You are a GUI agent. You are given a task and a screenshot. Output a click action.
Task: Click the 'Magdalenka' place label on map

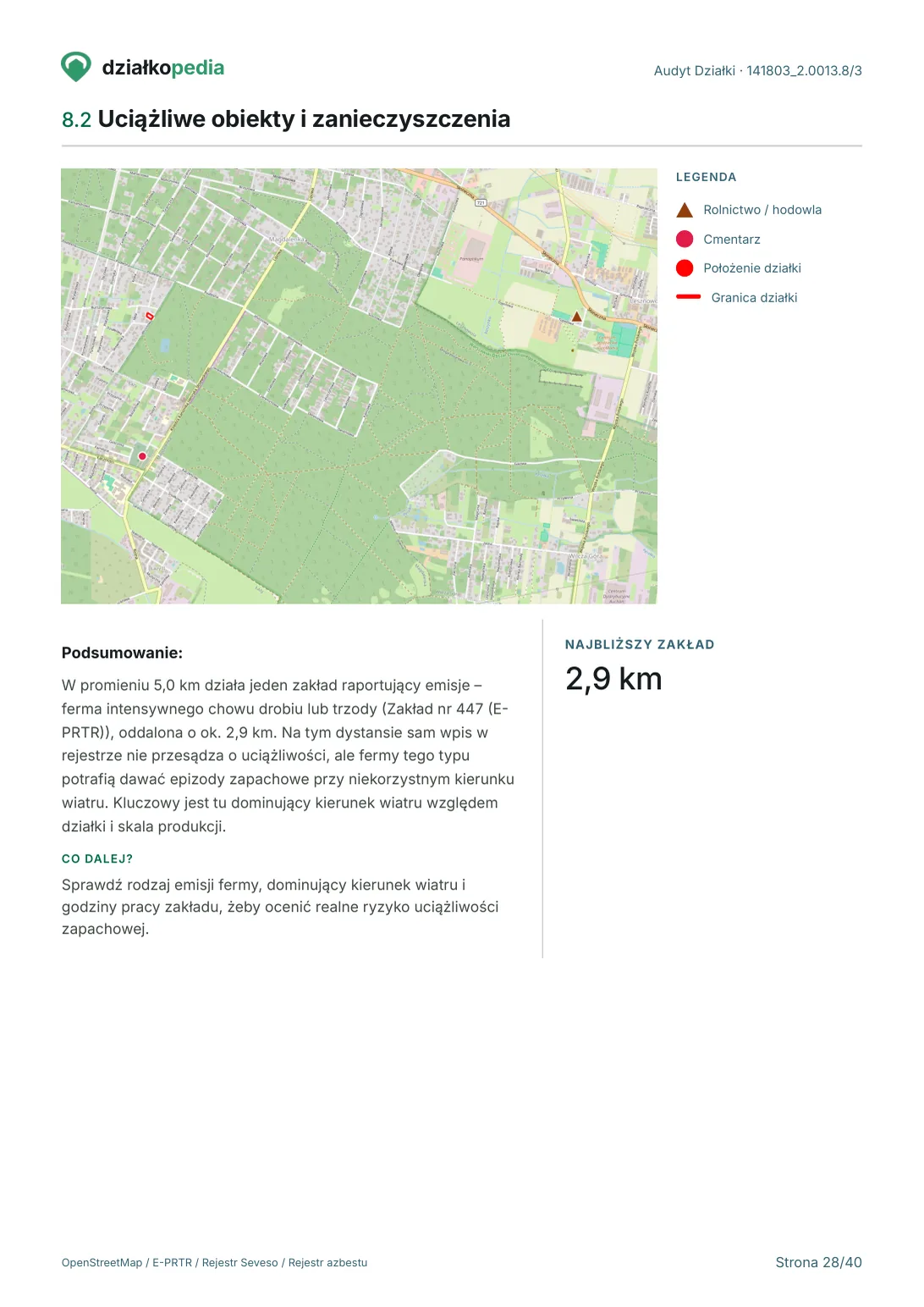(286, 240)
